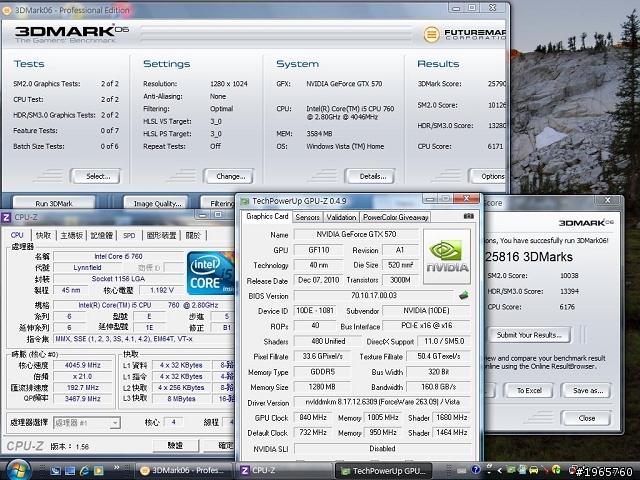This screenshot has width=640, height=480.
Task: Show hidden system tray icons arrow
Action: click(499, 470)
